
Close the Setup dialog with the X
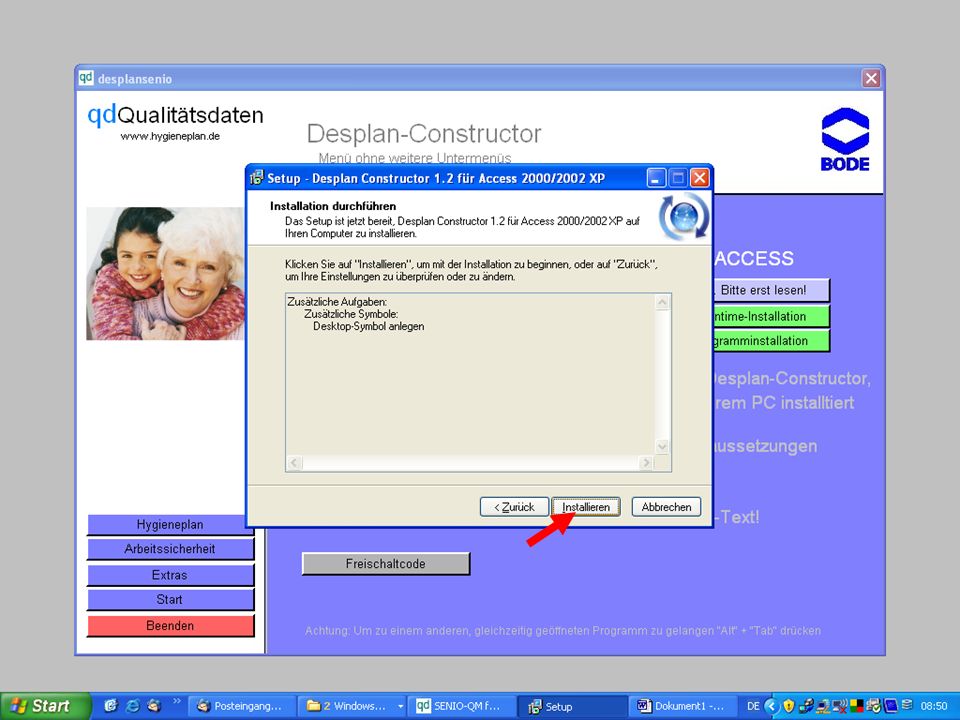point(700,178)
